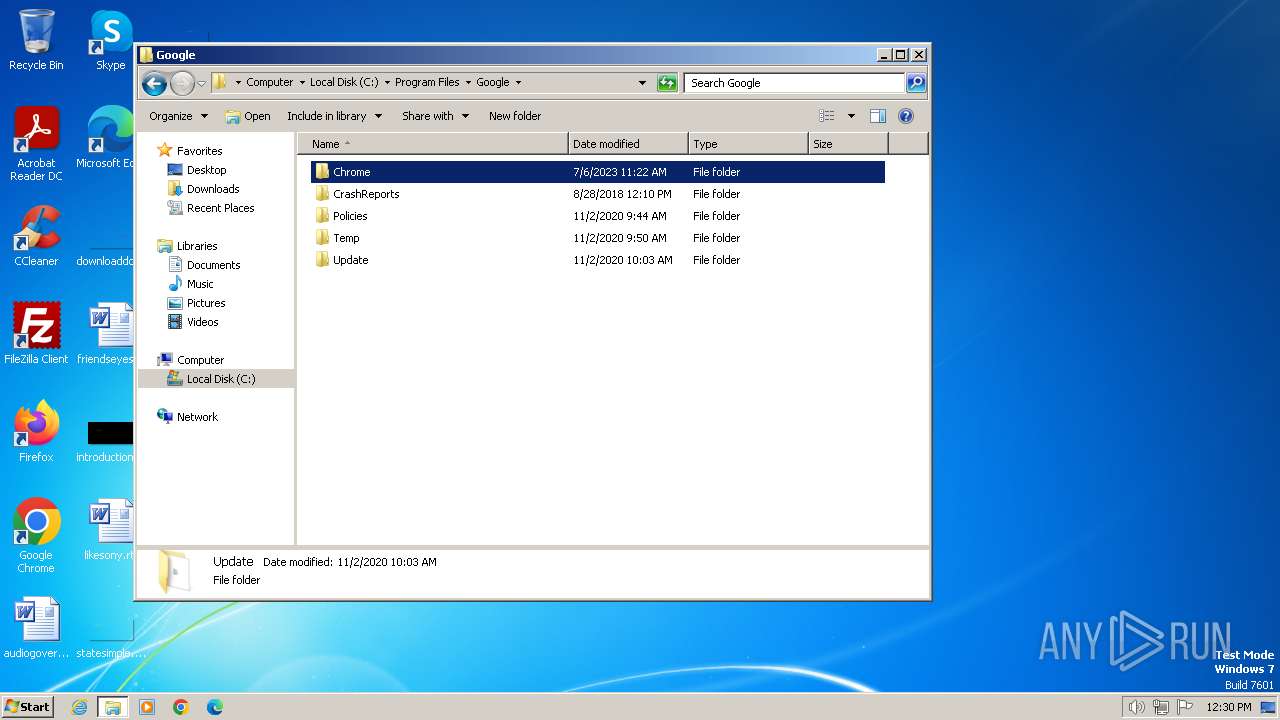
Task: Click Libraries in navigation pane
Action: click(187, 246)
